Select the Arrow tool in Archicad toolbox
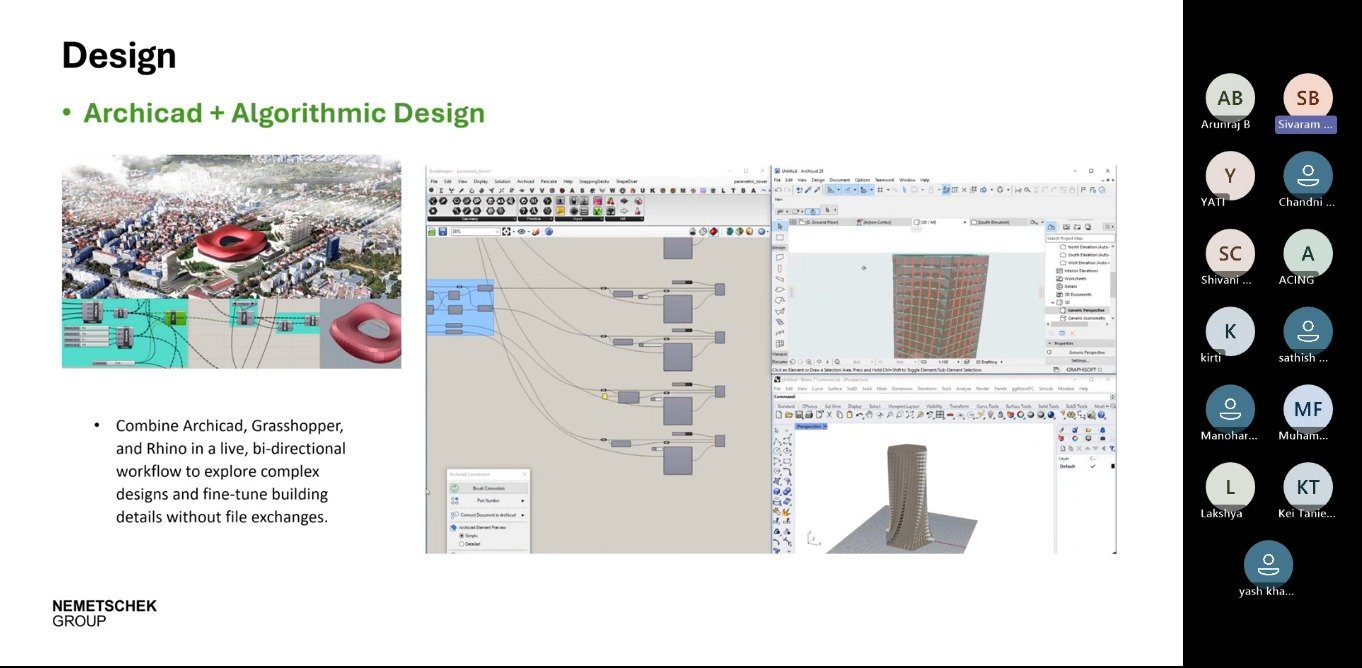This screenshot has height=668, width=1362. tap(779, 227)
